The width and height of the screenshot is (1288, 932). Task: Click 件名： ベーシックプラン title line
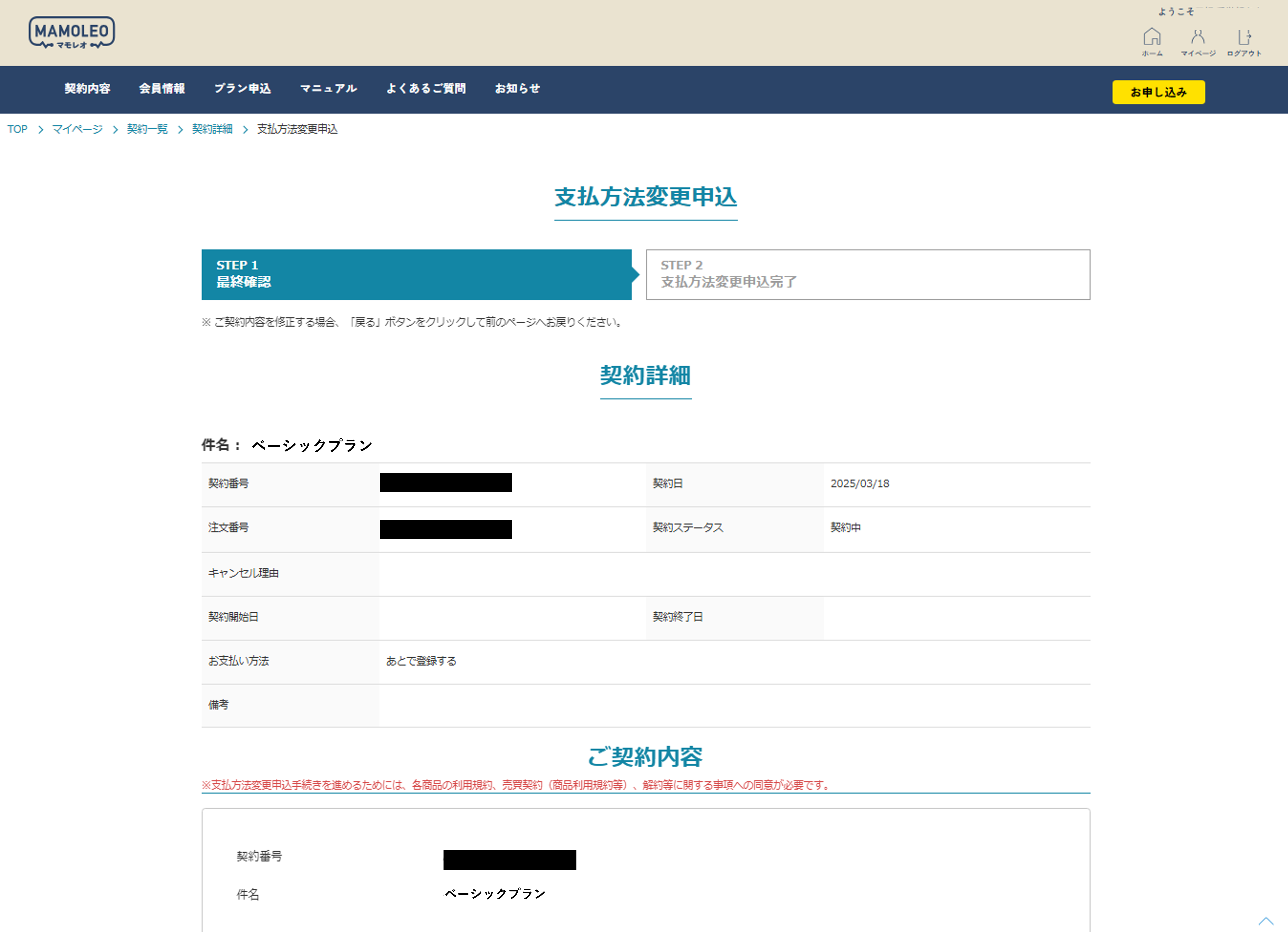click(x=287, y=445)
